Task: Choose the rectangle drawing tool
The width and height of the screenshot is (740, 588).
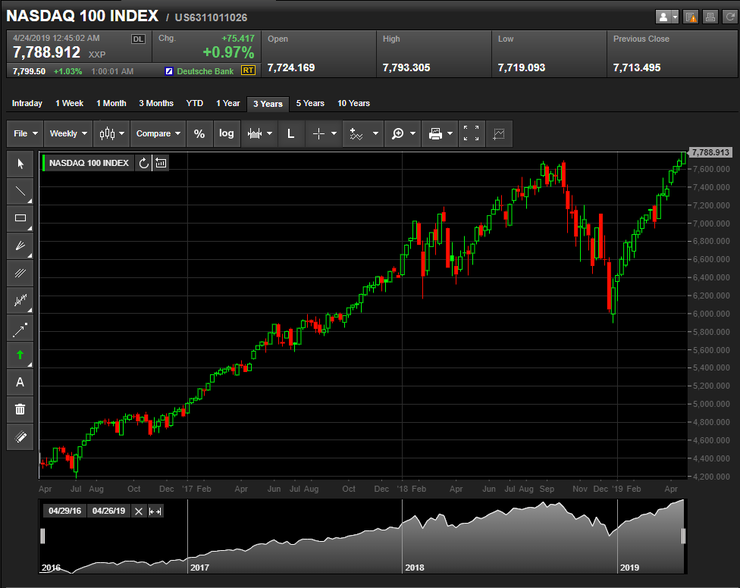Action: 20,218
